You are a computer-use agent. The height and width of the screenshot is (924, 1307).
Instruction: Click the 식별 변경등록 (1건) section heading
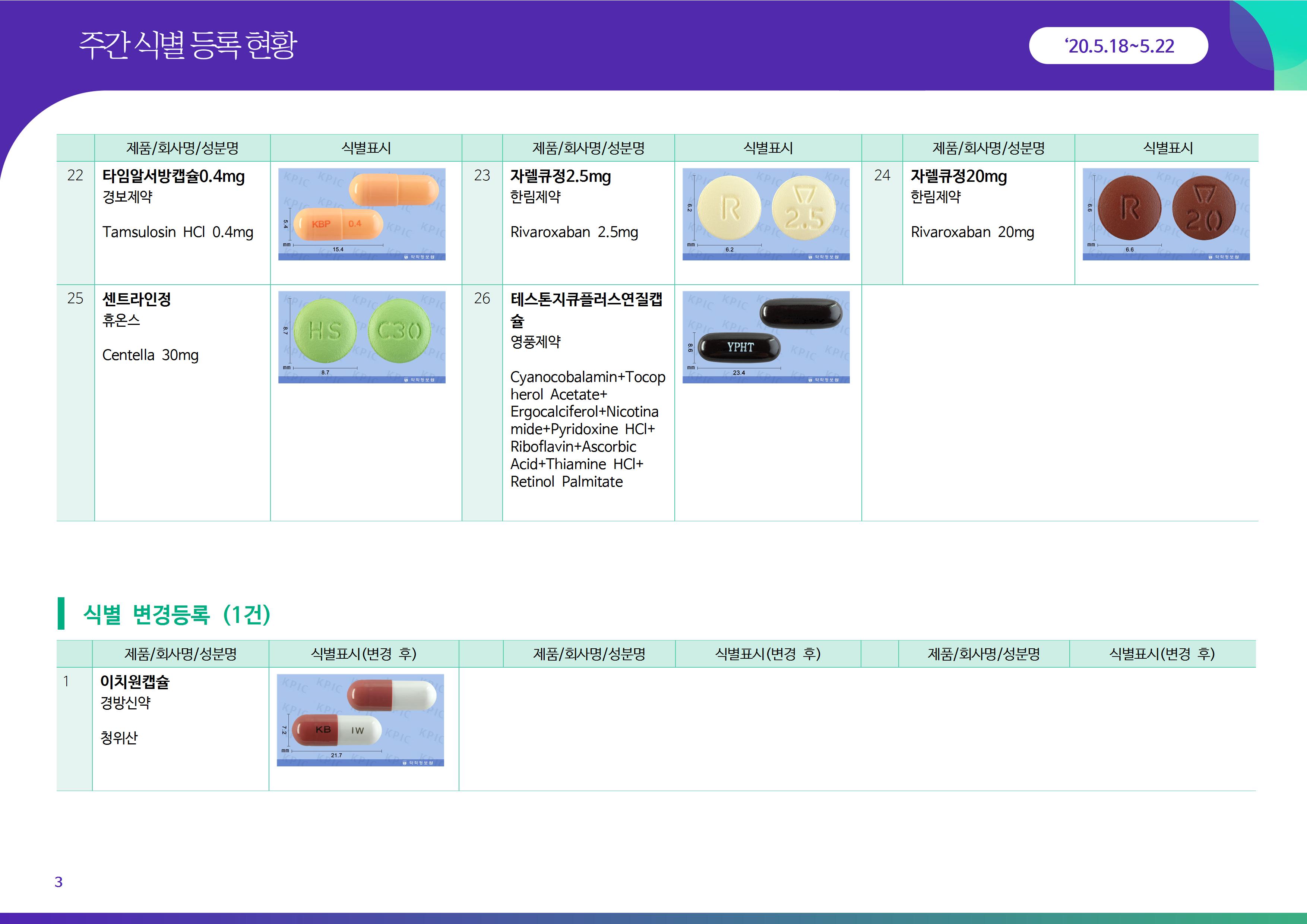[x=177, y=614]
